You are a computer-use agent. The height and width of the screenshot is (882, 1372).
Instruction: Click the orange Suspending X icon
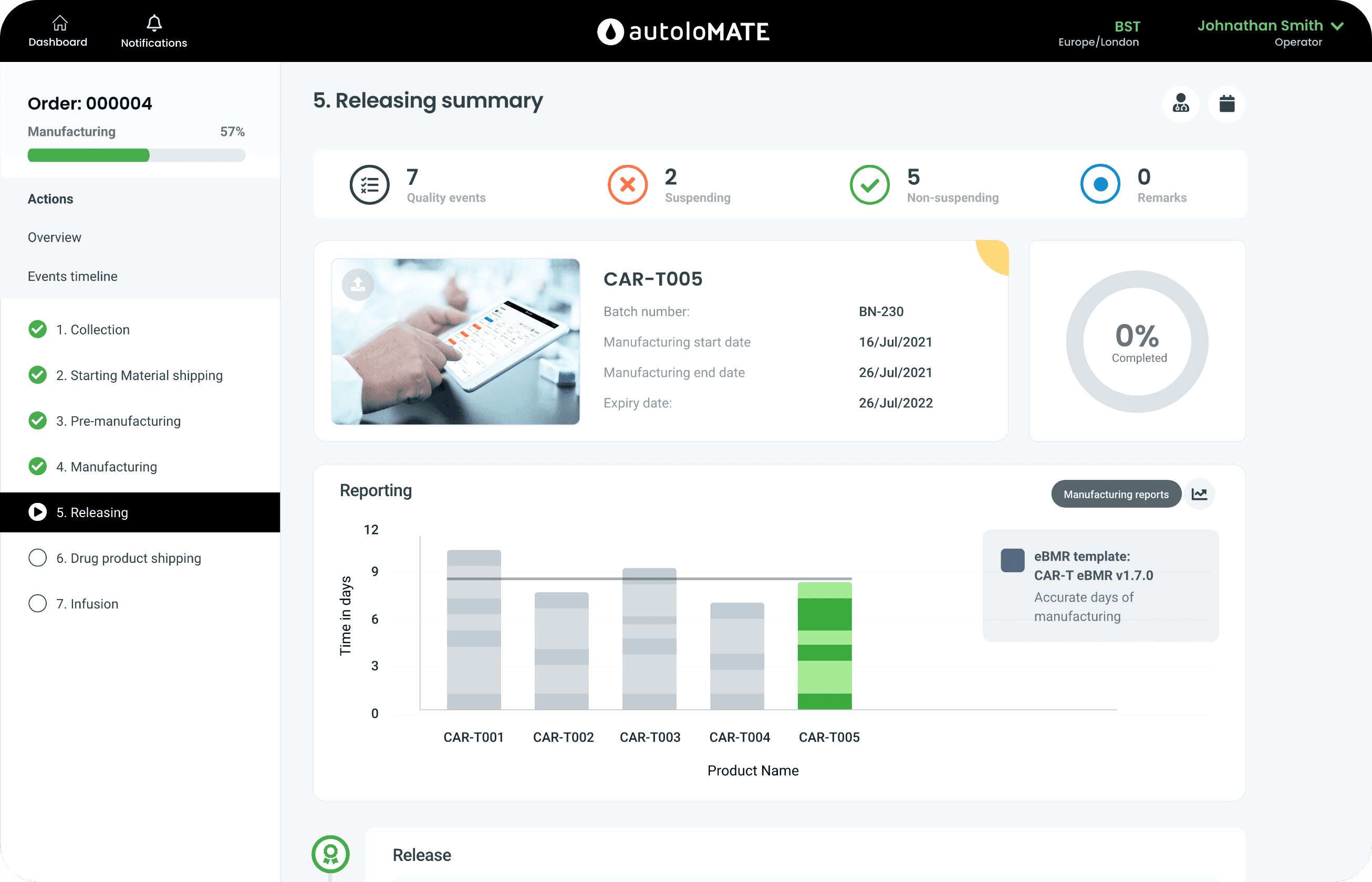627,184
